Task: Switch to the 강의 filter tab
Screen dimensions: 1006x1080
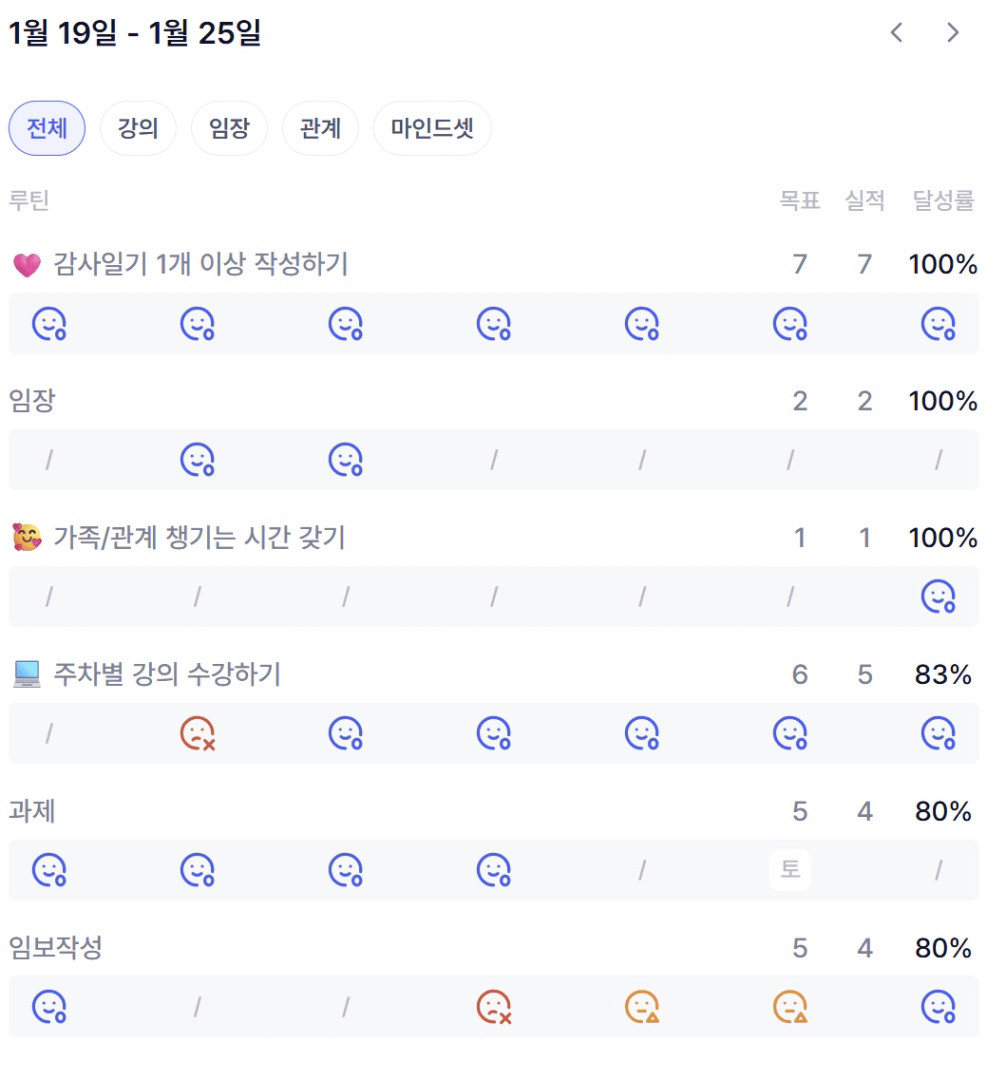Action: click(x=138, y=129)
